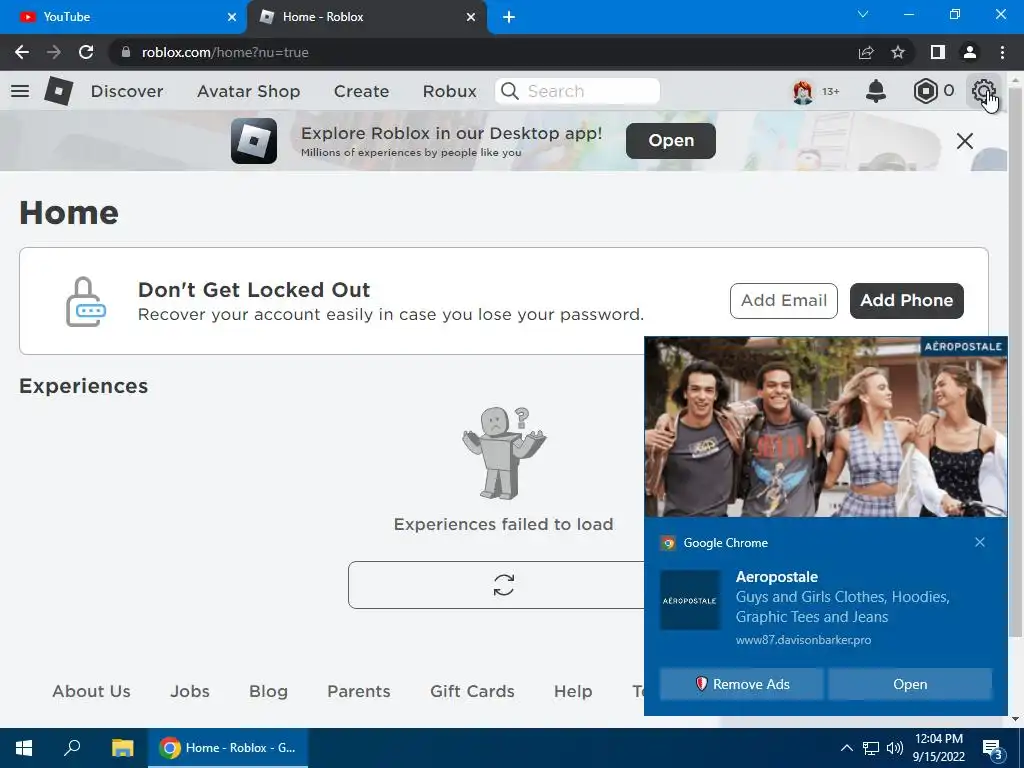1024x768 pixels.
Task: Click the 13+ age label
Action: tap(830, 91)
